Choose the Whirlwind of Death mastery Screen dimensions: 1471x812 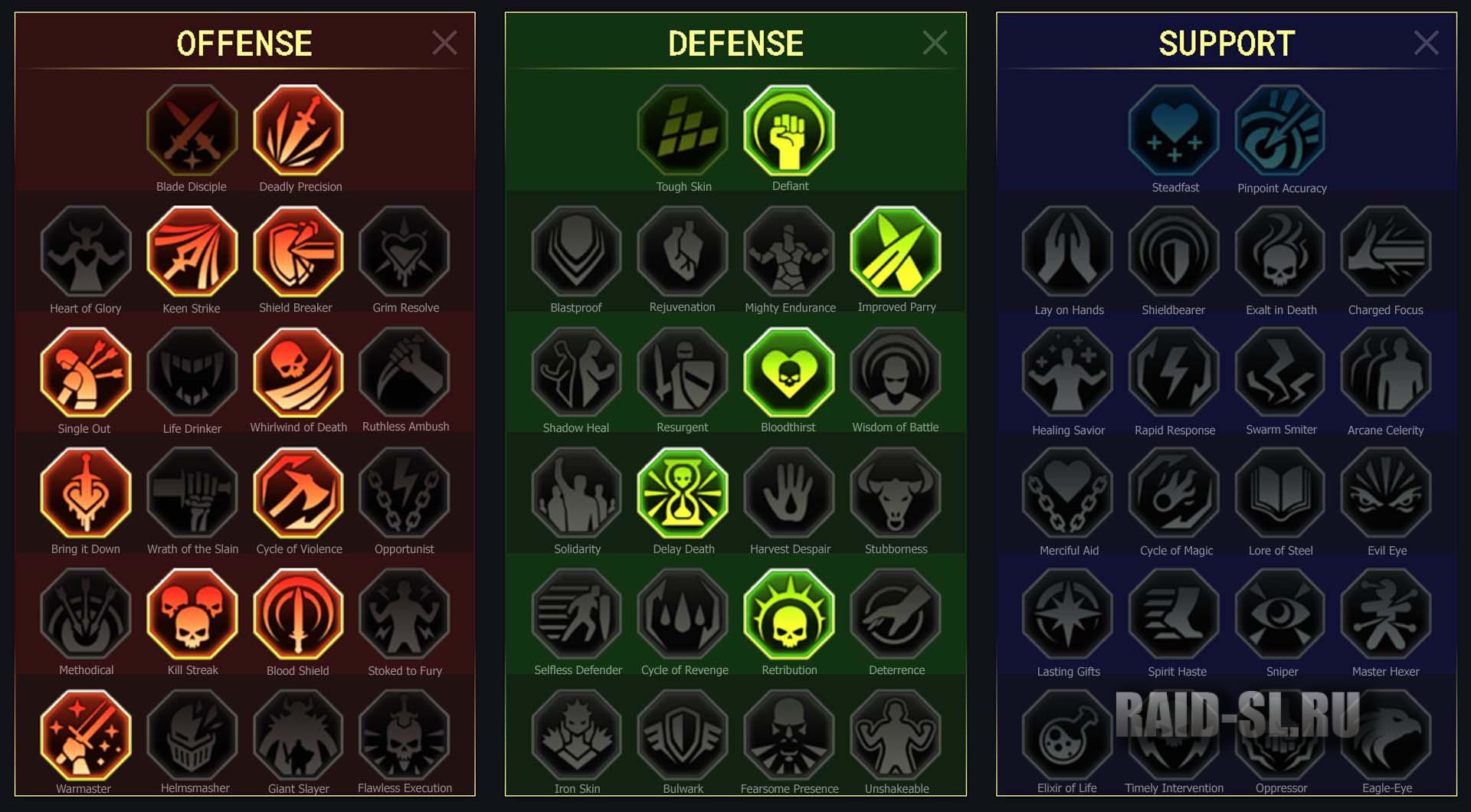[x=298, y=372]
